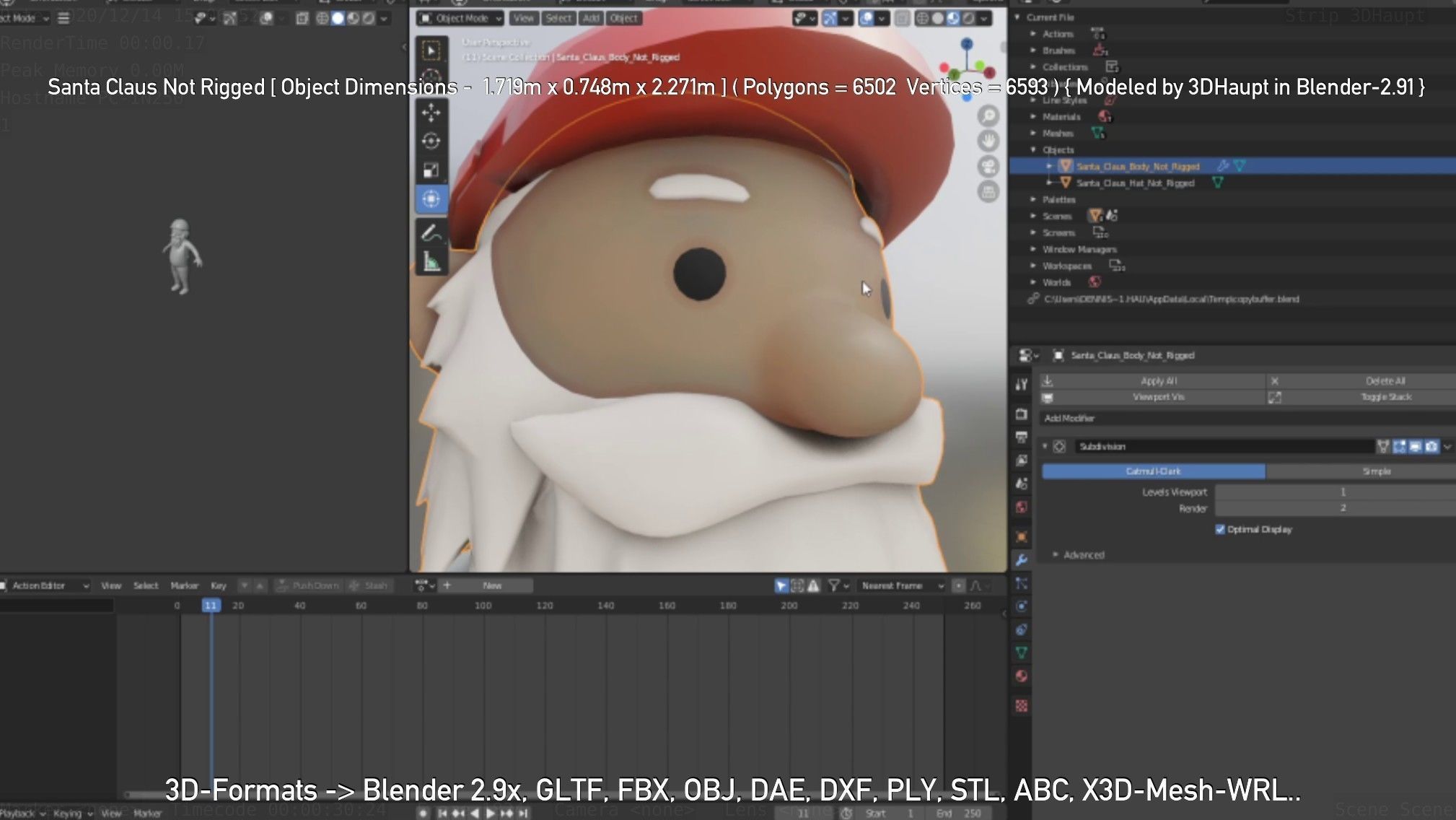The width and height of the screenshot is (1456, 820).
Task: Open the Render properties tab icon
Action: pyautogui.click(x=1021, y=414)
